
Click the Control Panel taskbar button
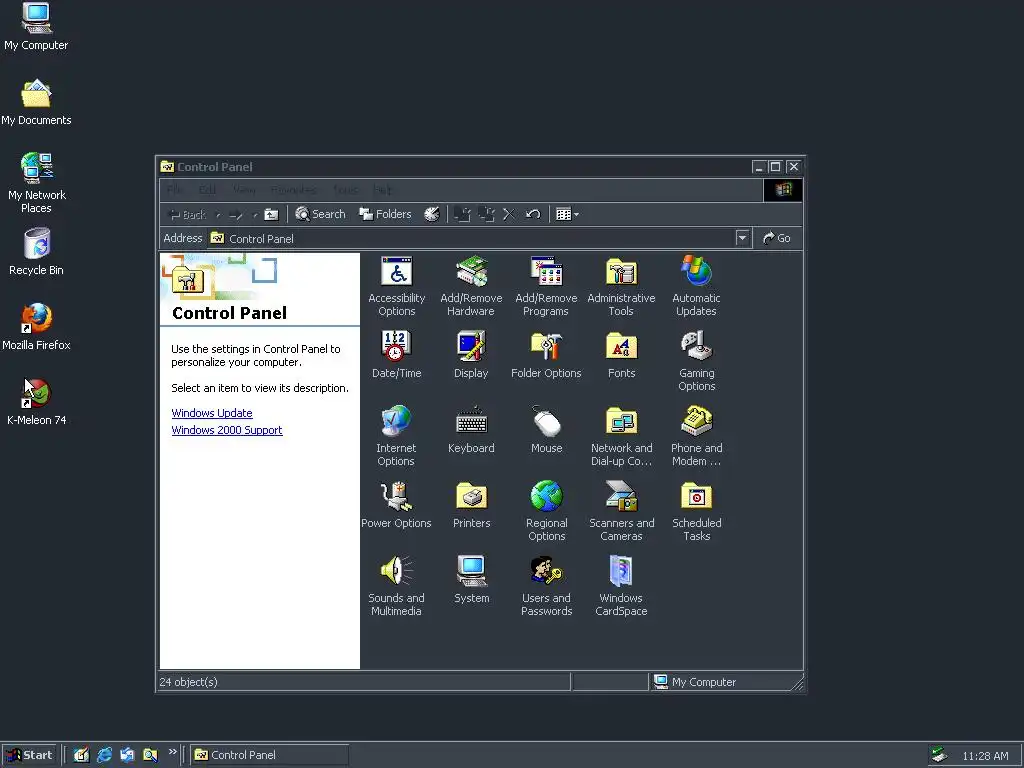pyautogui.click(x=270, y=755)
